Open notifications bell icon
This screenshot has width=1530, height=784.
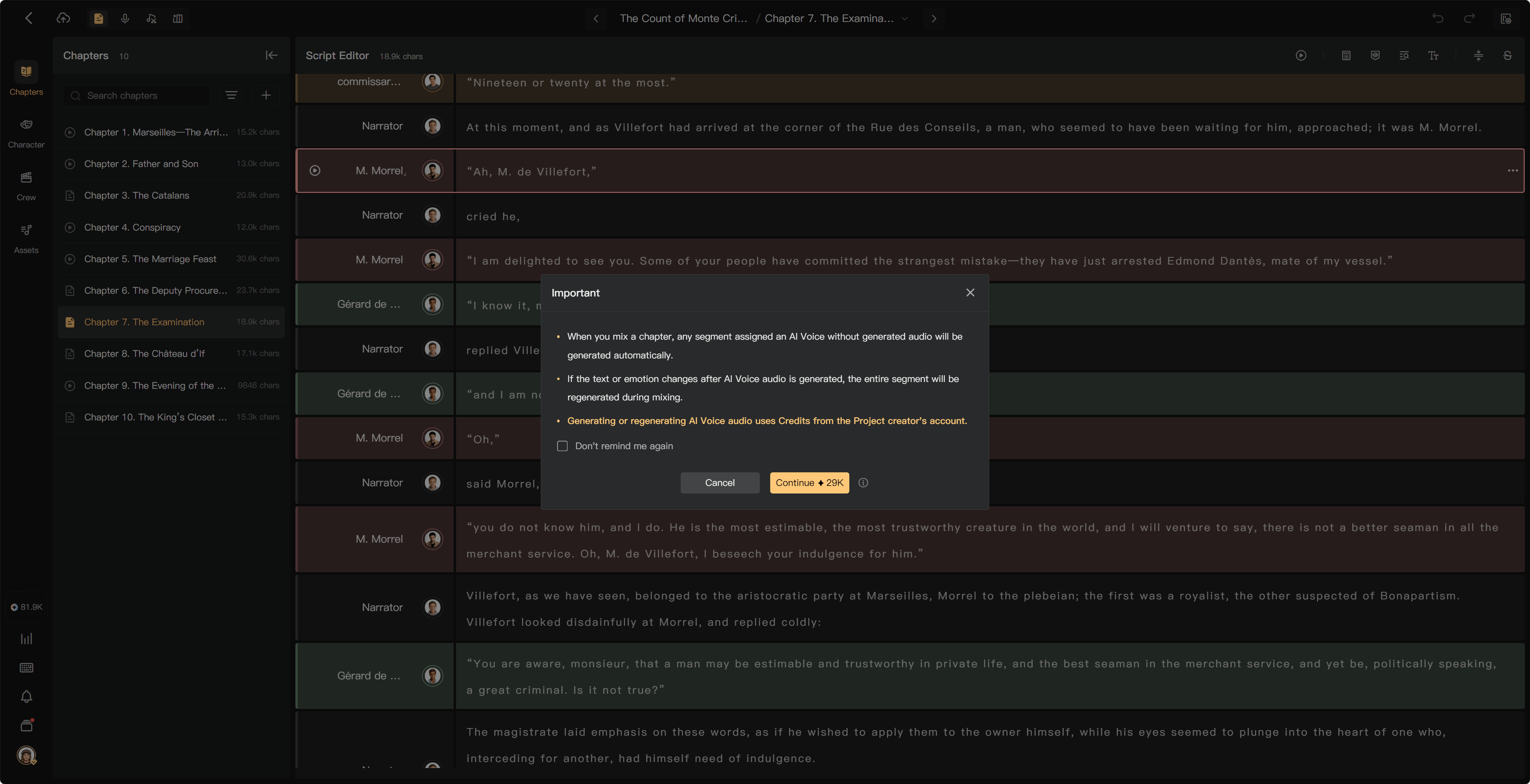[26, 696]
